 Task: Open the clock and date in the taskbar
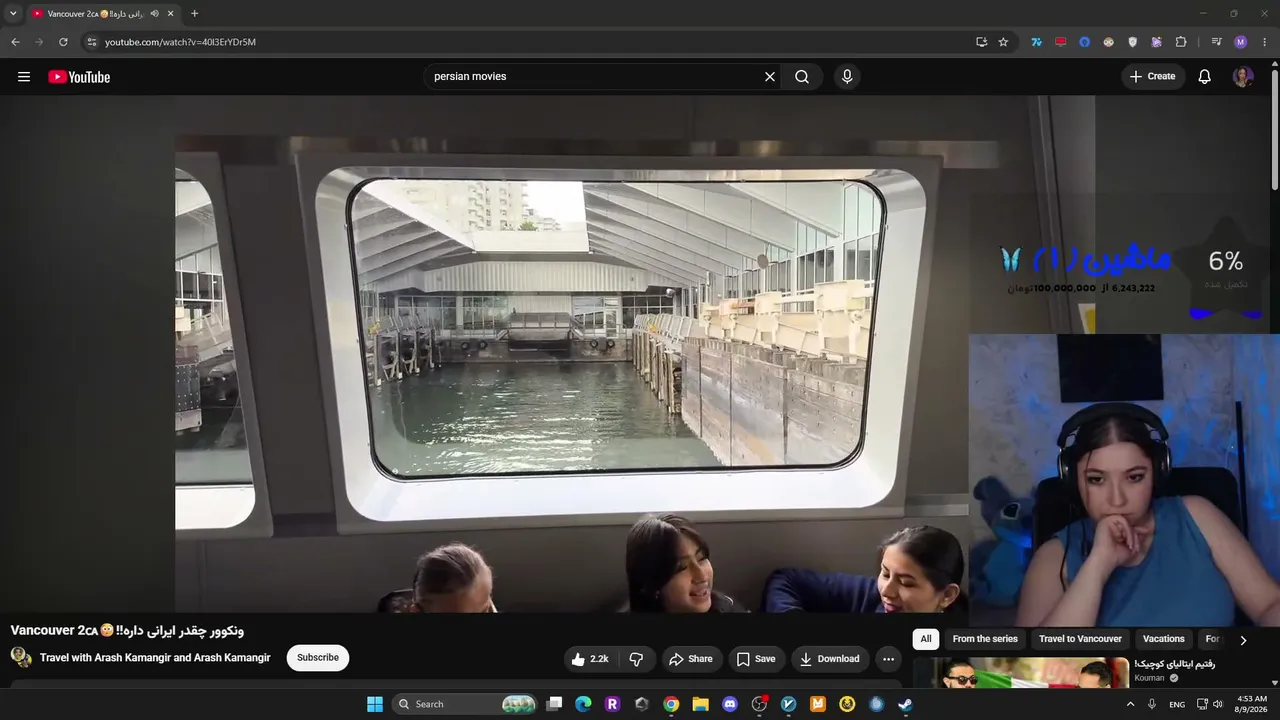pos(1251,704)
